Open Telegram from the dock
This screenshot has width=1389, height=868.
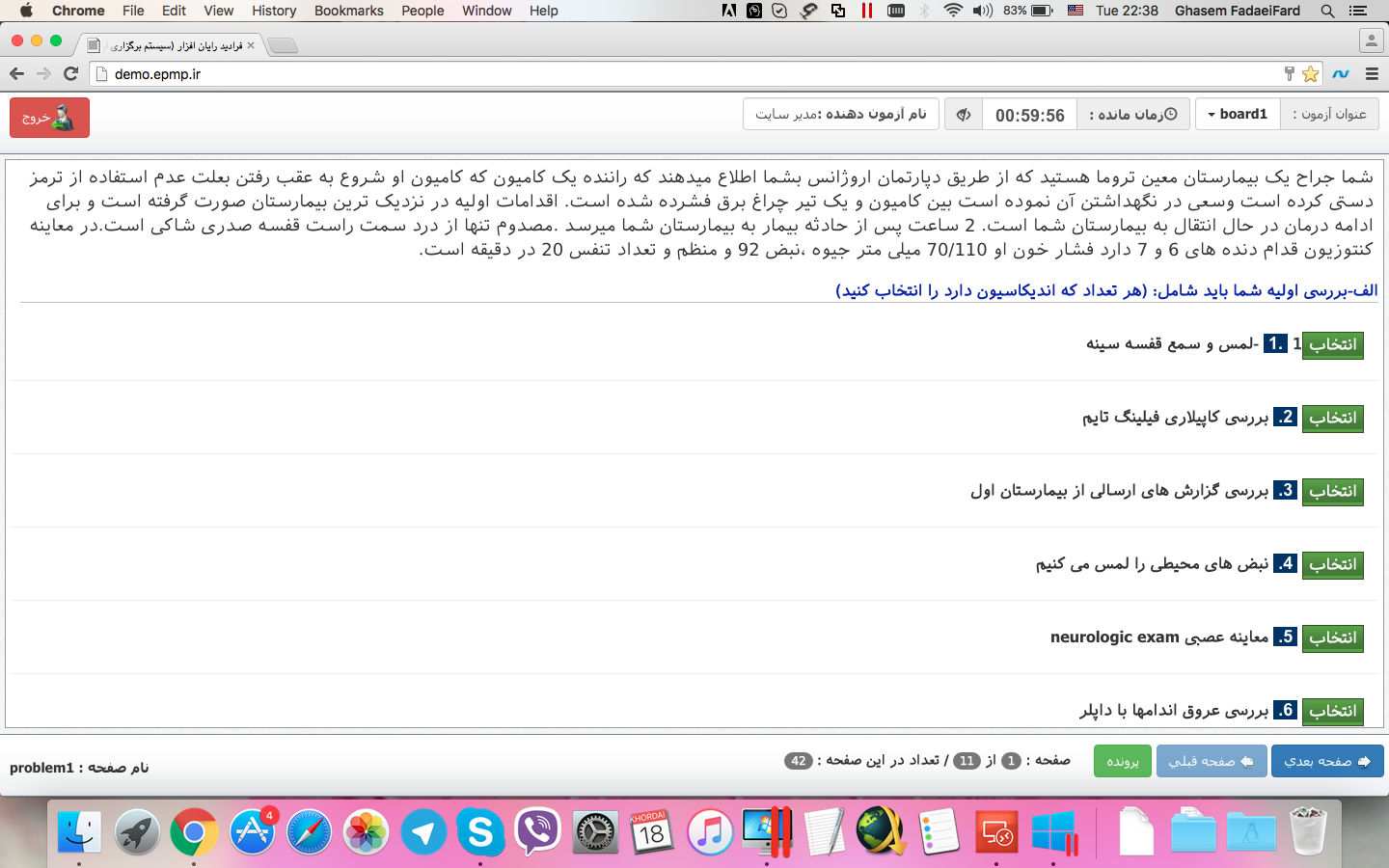[x=423, y=831]
